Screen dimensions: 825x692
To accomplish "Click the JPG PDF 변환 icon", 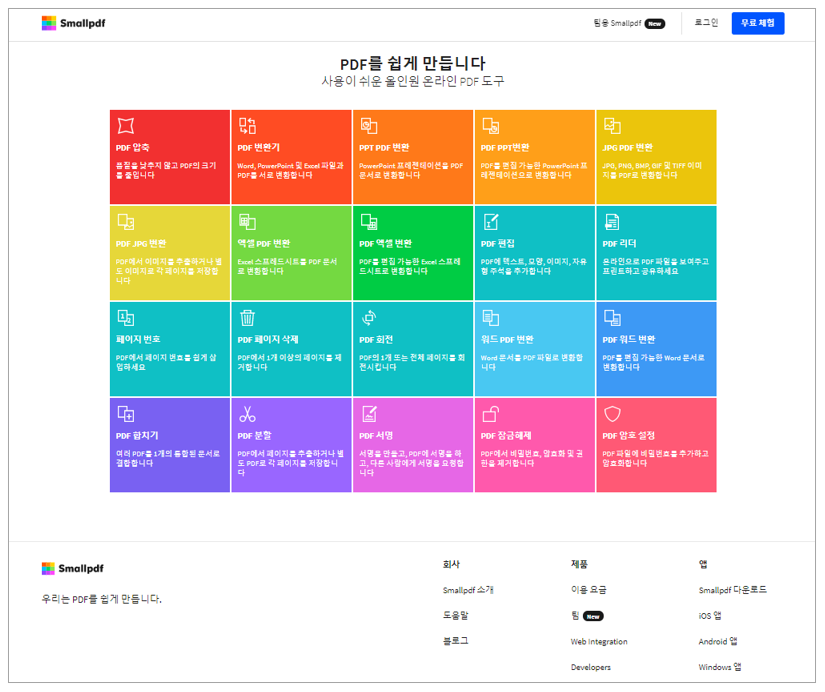I will (x=612, y=126).
